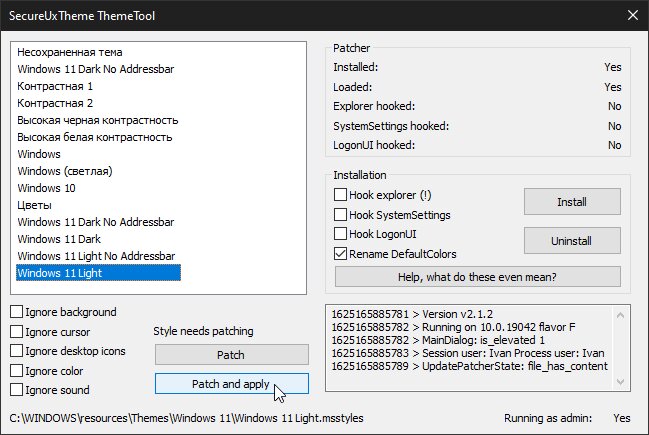Click Patch and apply
Viewport: 649px width, 435px height.
pos(232,384)
